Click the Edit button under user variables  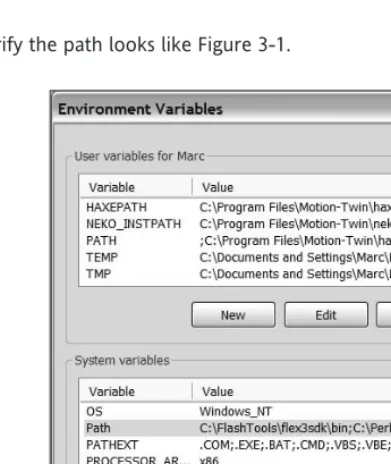tap(326, 315)
